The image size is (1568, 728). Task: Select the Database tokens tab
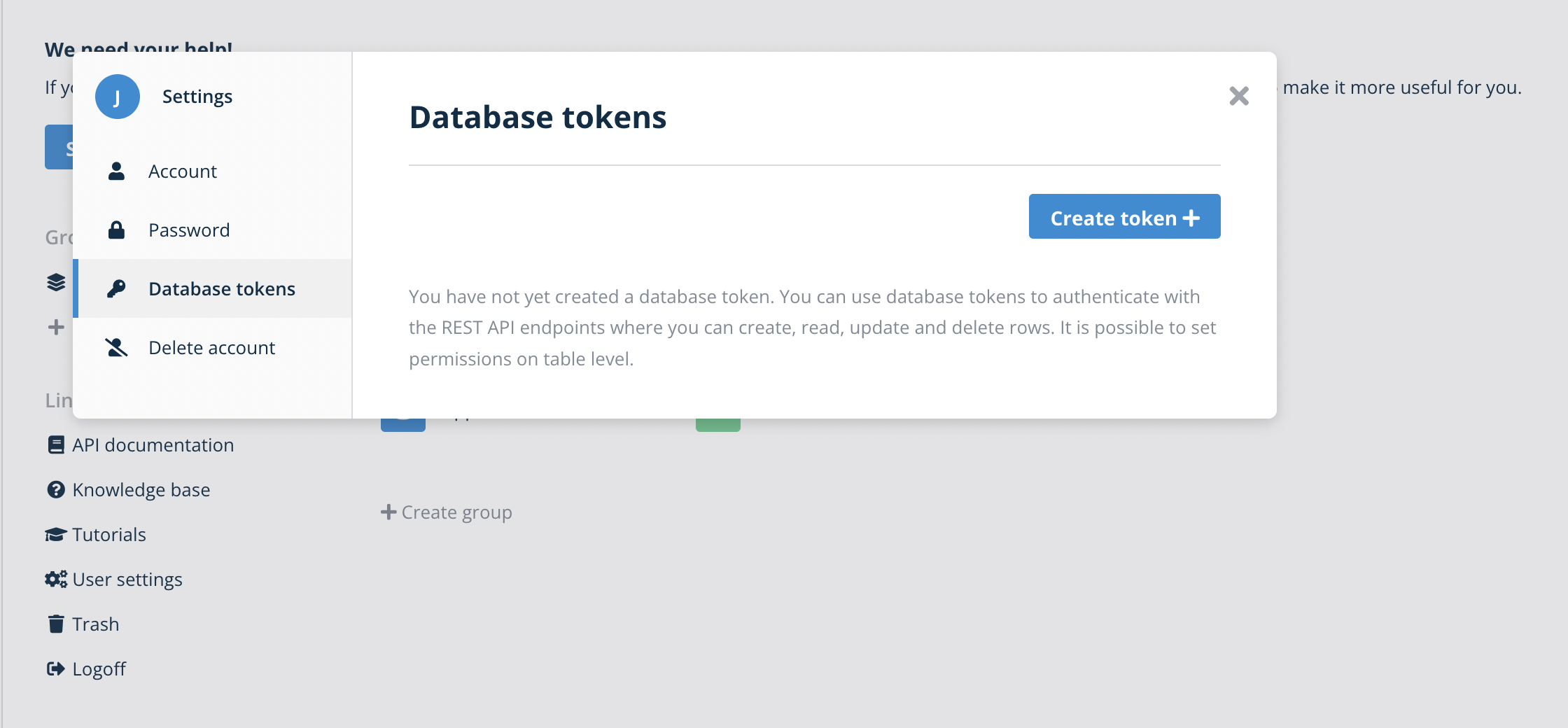pos(222,289)
